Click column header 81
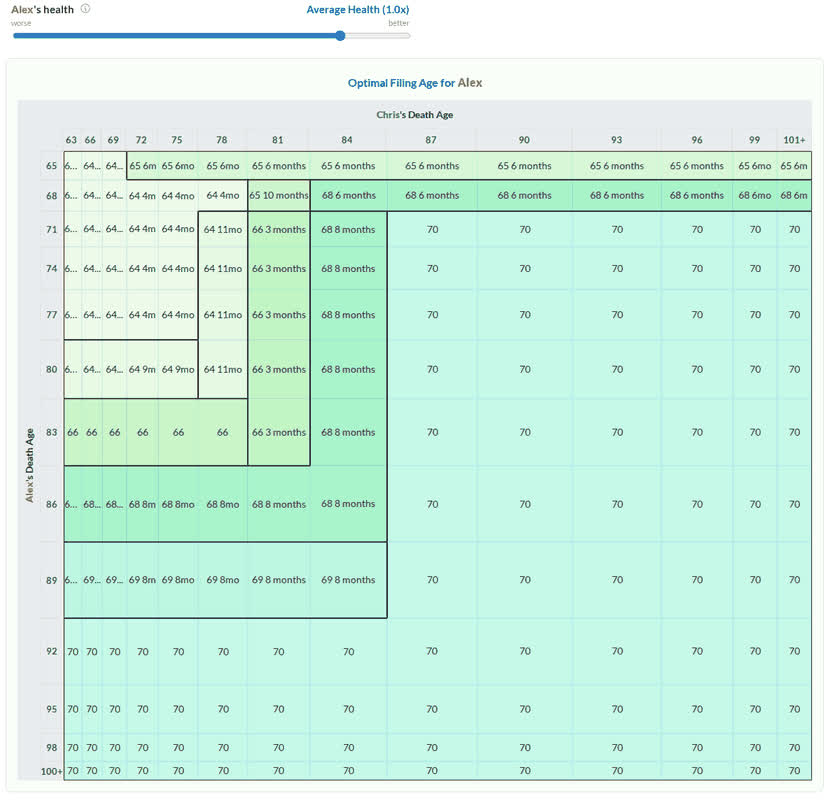The image size is (840, 800). click(x=278, y=140)
